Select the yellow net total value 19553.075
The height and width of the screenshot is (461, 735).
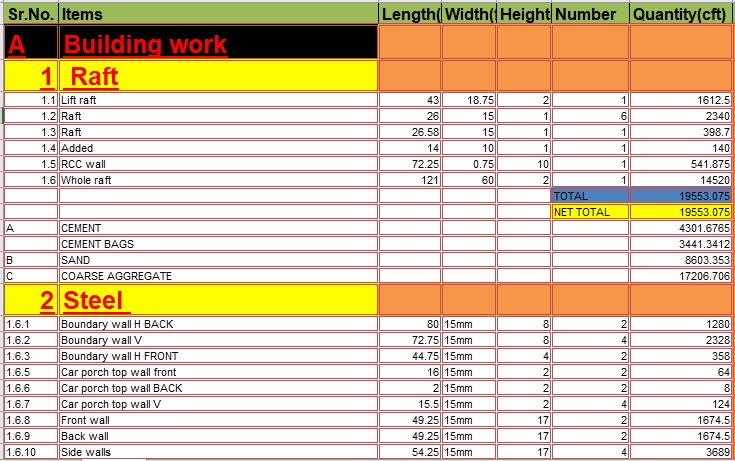point(681,212)
